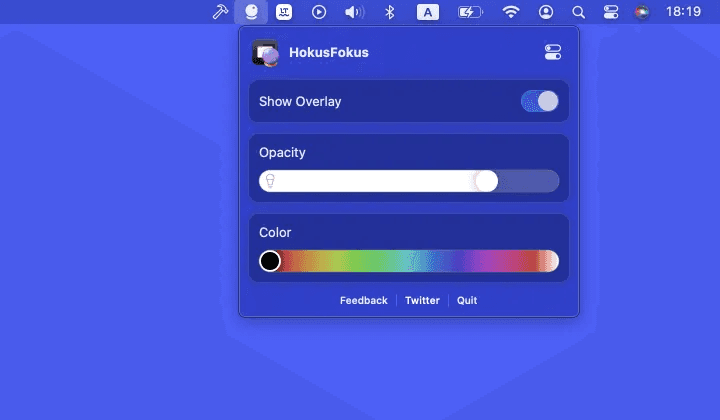Click the 18:19 clock

tap(683, 11)
